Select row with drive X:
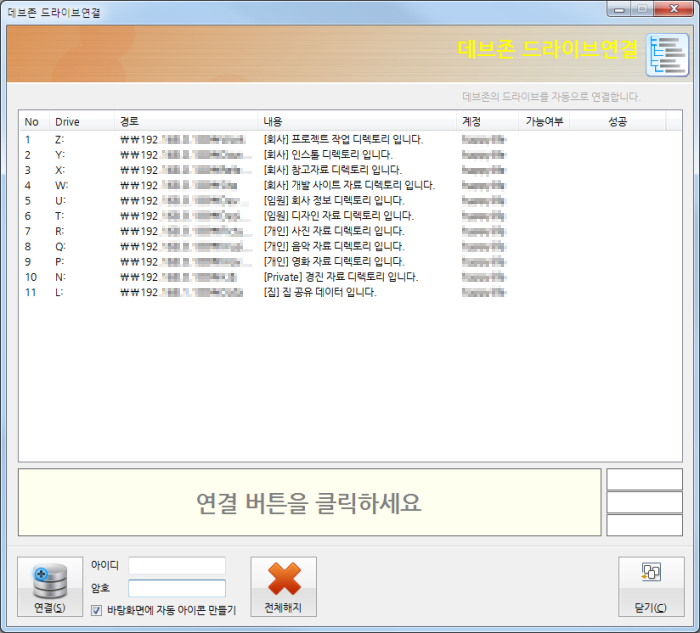The height and width of the screenshot is (633, 700). pyautogui.click(x=350, y=170)
